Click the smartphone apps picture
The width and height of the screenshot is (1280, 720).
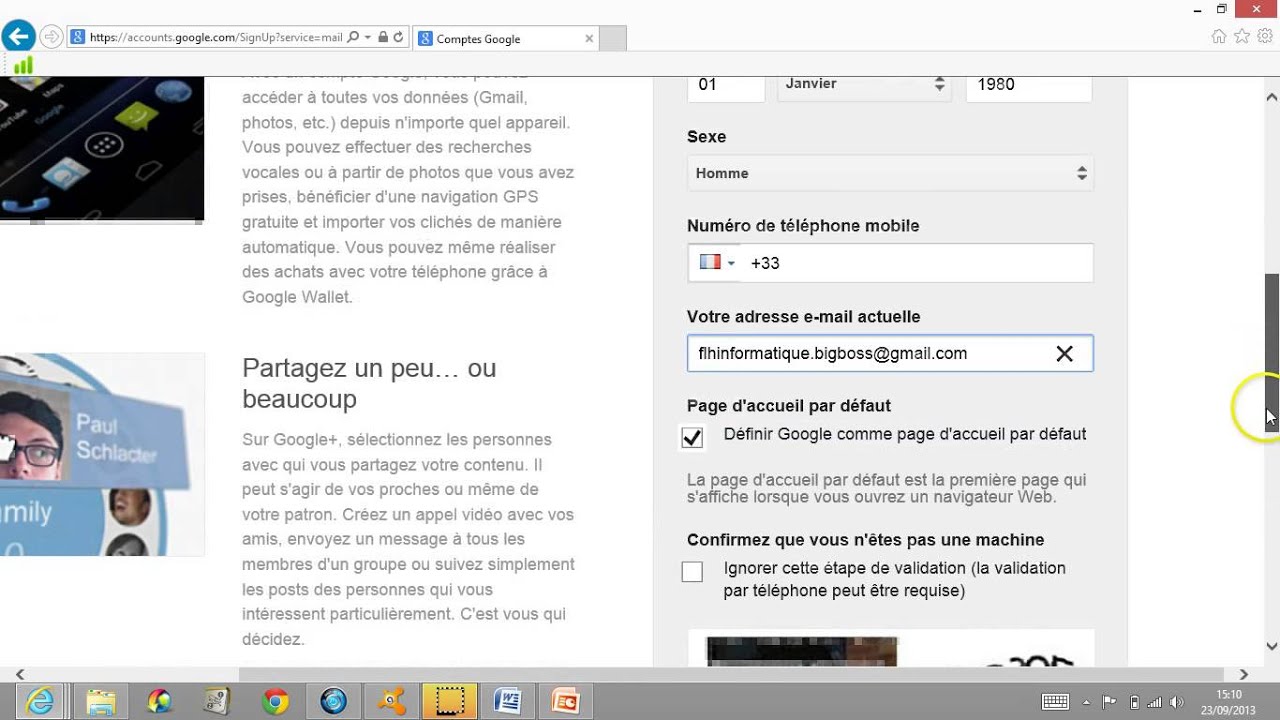tap(102, 148)
